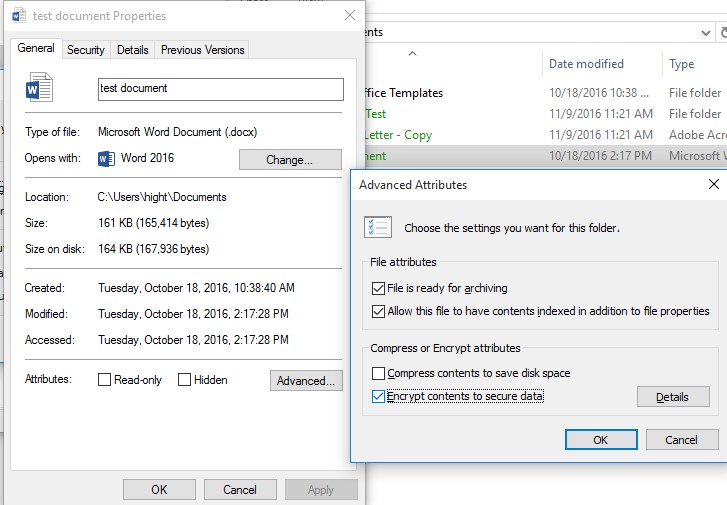
Task: Click the Word document icon beside filename field
Action: pos(40,87)
